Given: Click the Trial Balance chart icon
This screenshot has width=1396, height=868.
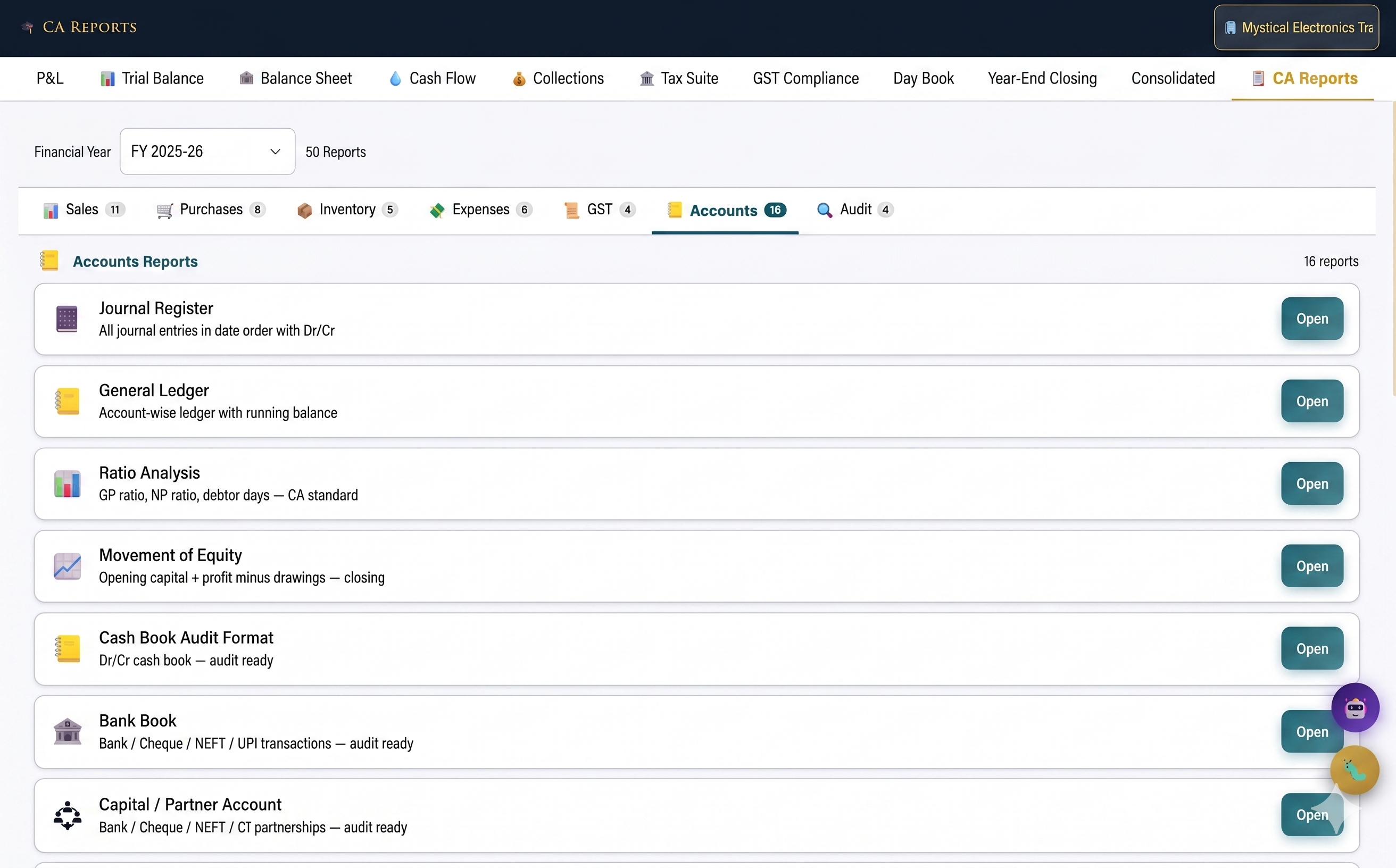Looking at the screenshot, I should [x=107, y=79].
